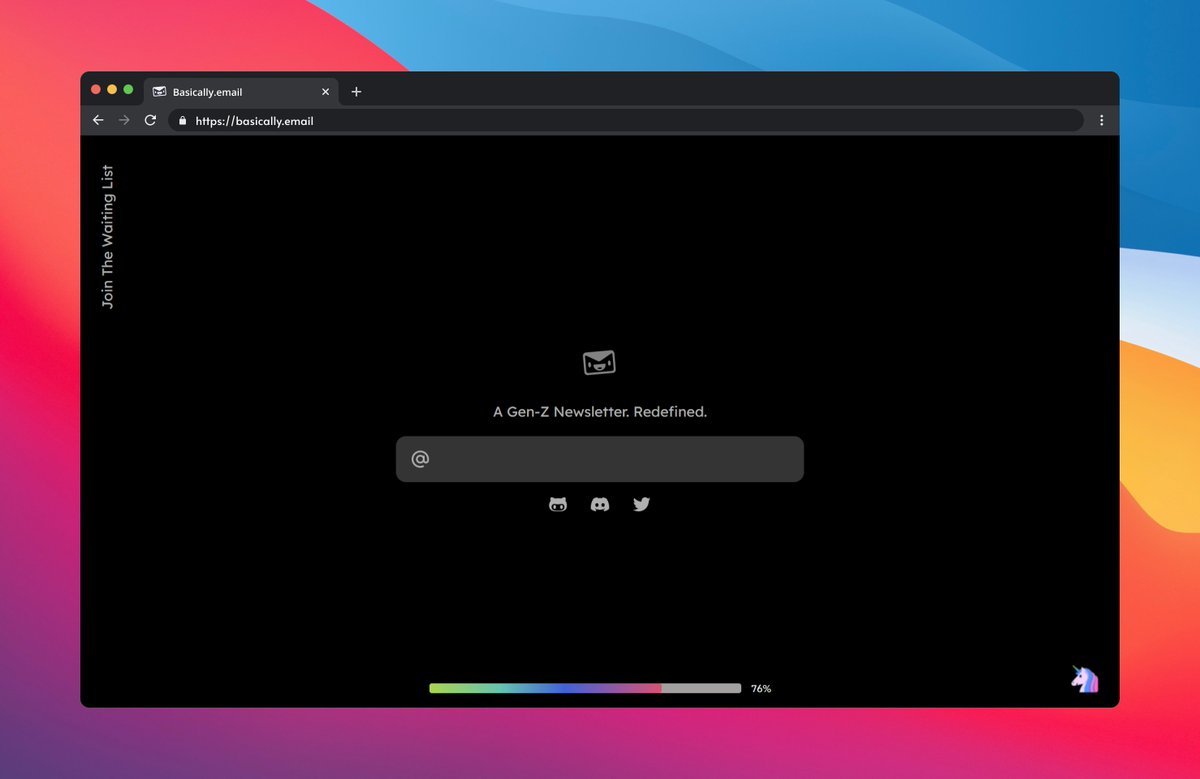Viewport: 1200px width, 779px height.
Task: Open the Discord icon link
Action: (600, 505)
